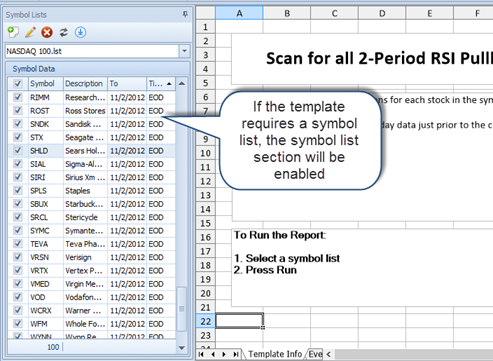493x361 pixels.
Task: Click the scroll down arrow of symbol list
Action: (x=182, y=348)
